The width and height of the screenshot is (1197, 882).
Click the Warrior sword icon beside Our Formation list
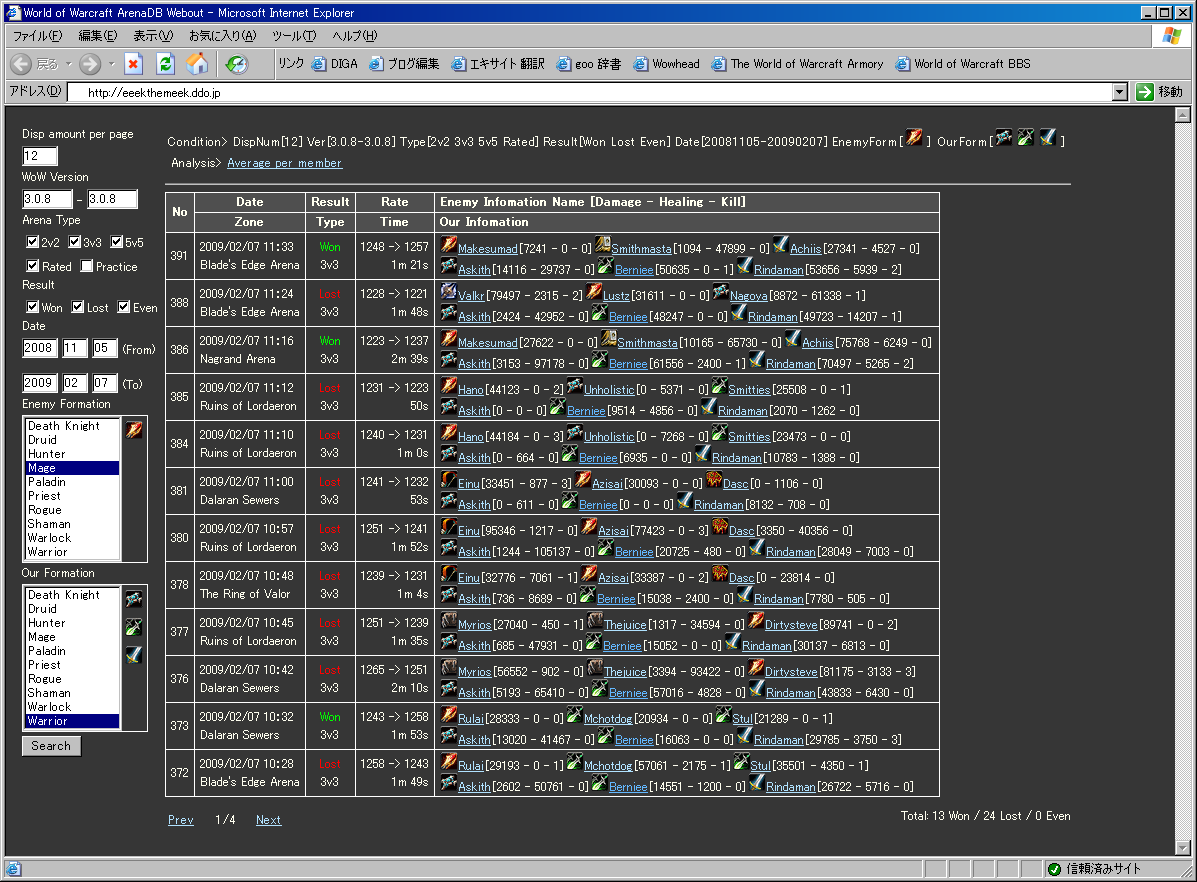coord(134,654)
